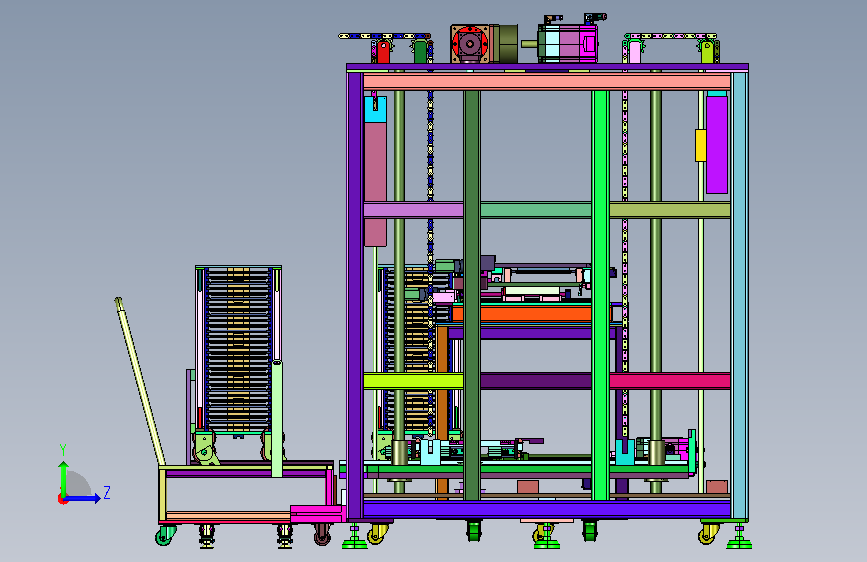Screen dimensions: 867x562
Task: Select the cyan block on the left counterweight
Action: coord(375,110)
